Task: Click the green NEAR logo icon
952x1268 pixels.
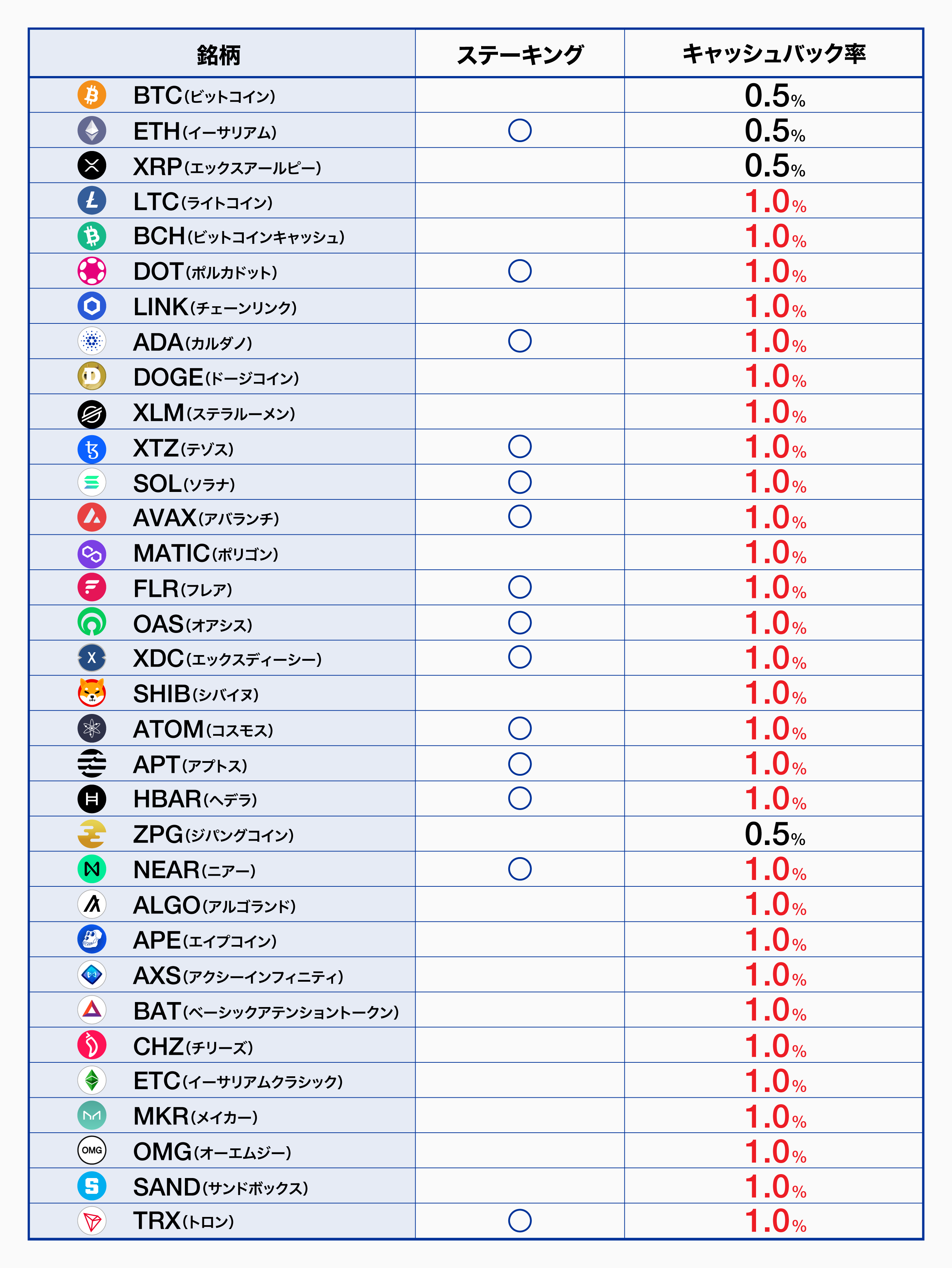Action: (92, 869)
